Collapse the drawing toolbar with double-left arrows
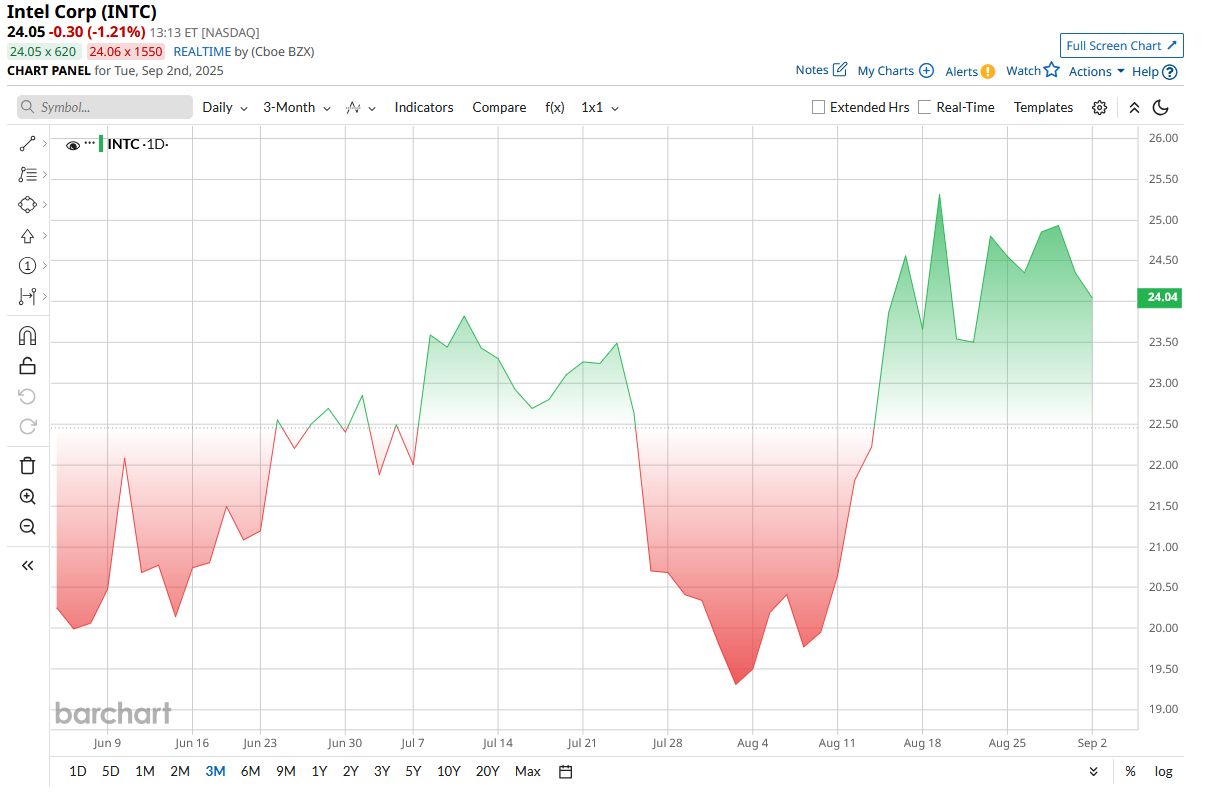1205x810 pixels. point(27,565)
